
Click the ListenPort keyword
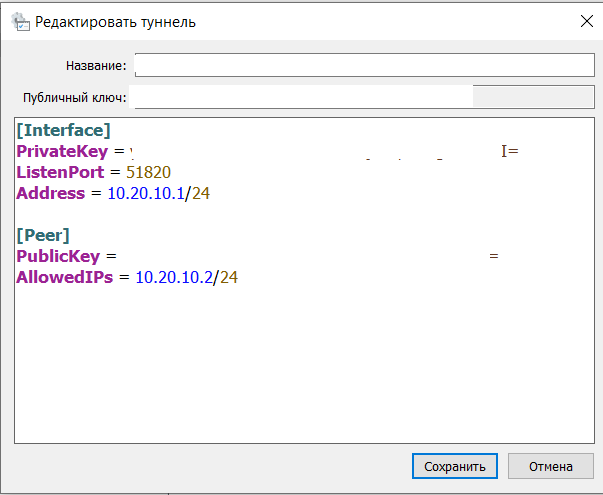click(60, 172)
